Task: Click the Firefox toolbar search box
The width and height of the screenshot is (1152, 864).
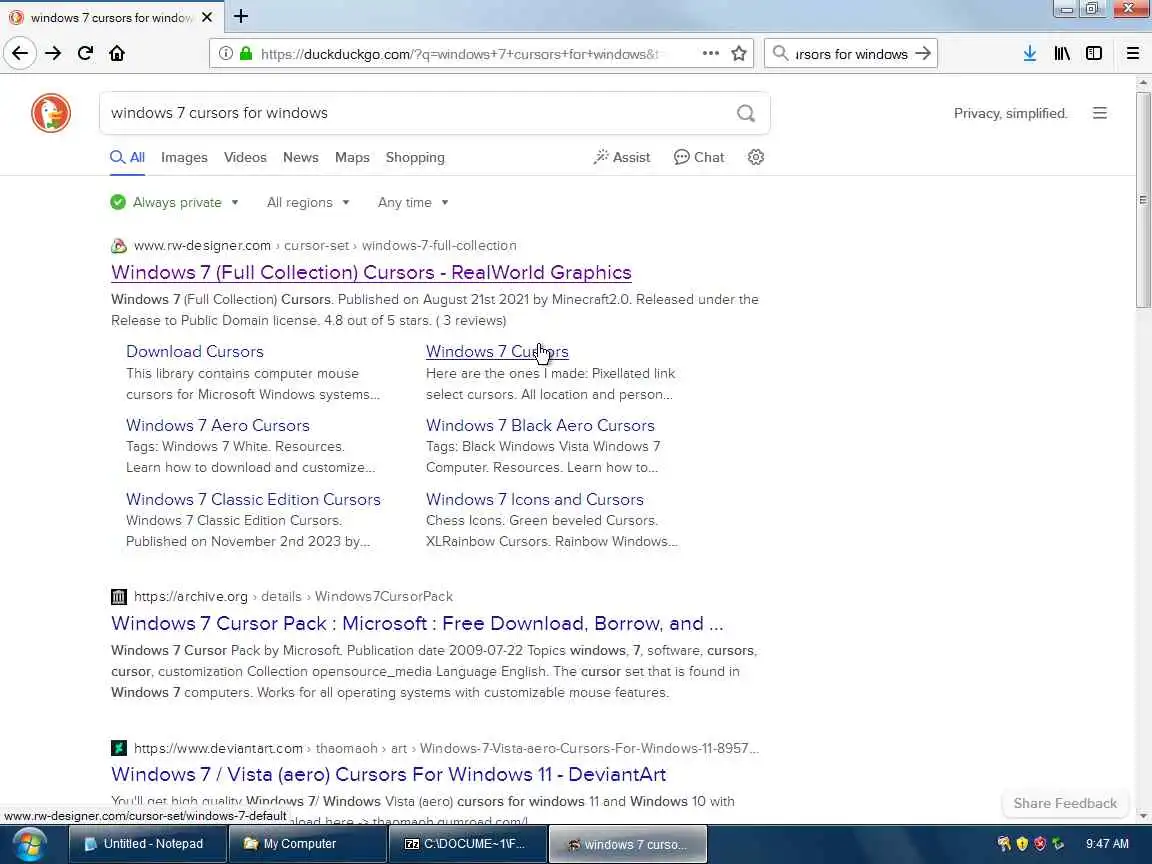Action: coord(851,54)
